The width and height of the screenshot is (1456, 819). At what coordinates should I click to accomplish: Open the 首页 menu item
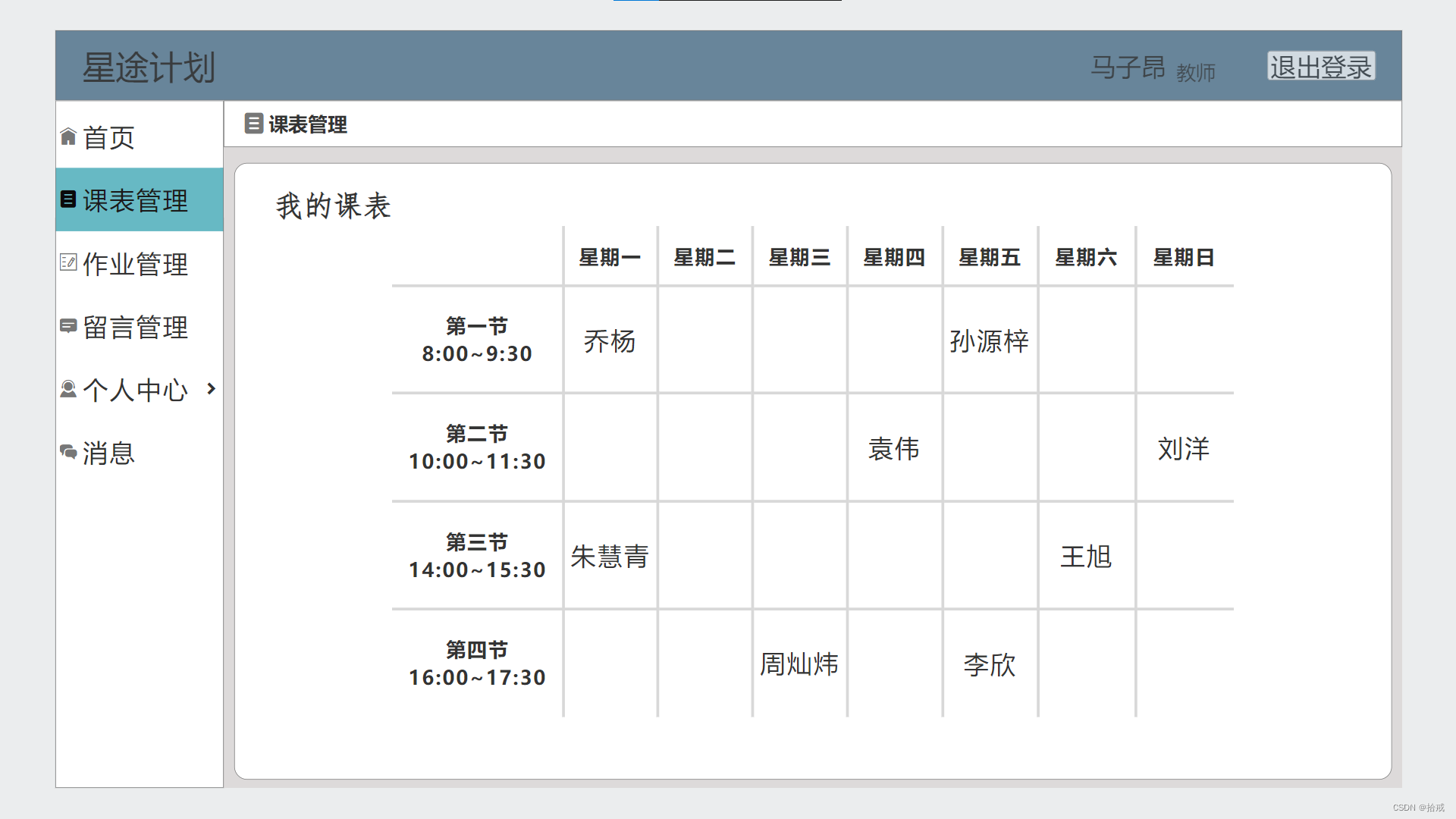point(108,138)
